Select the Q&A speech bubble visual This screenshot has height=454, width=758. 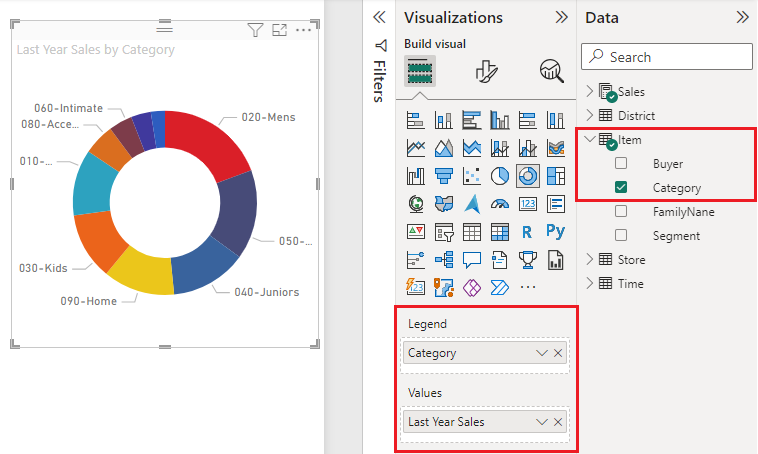[471, 260]
